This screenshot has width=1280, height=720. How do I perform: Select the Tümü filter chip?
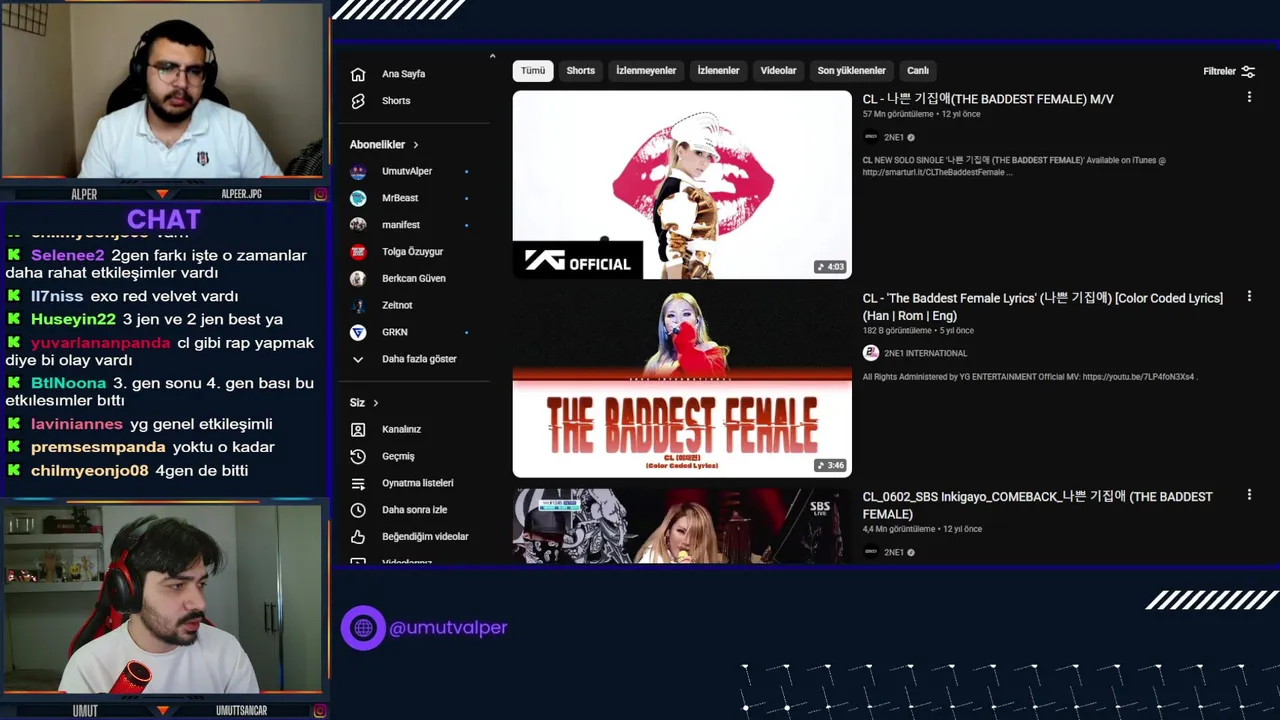(x=533, y=71)
